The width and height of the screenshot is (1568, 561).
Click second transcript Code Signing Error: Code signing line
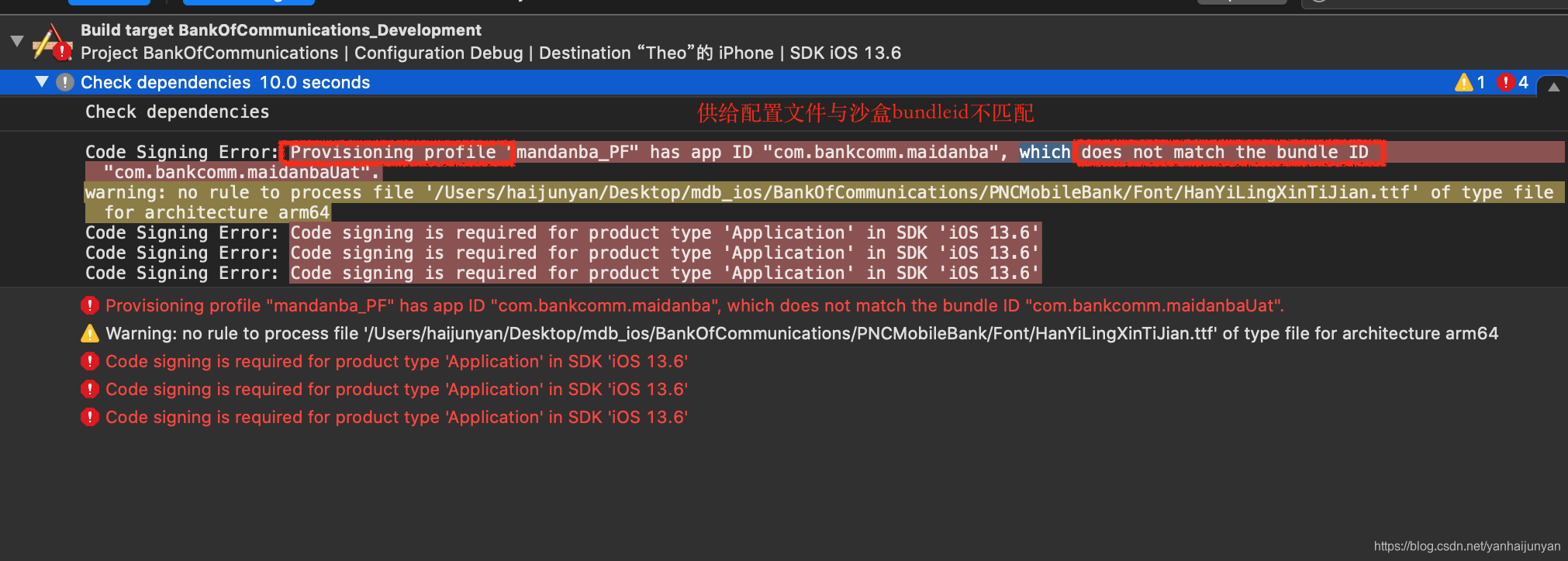tap(563, 253)
